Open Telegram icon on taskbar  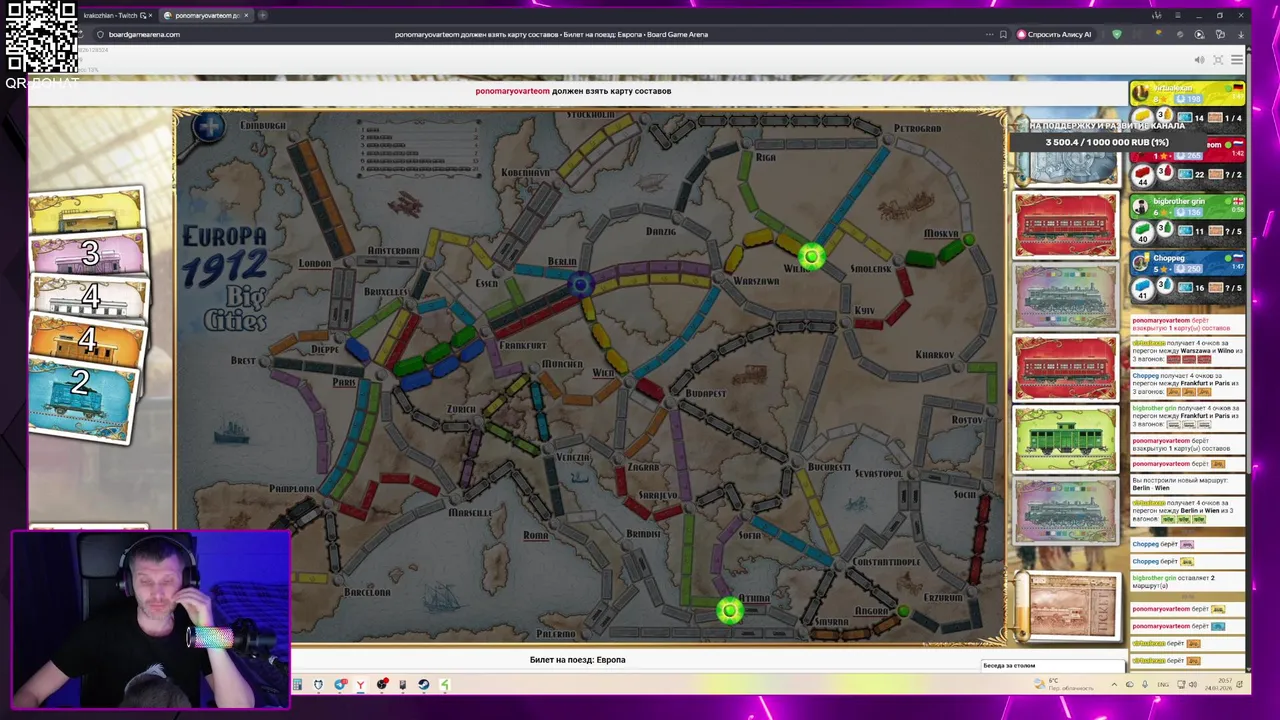(x=339, y=685)
